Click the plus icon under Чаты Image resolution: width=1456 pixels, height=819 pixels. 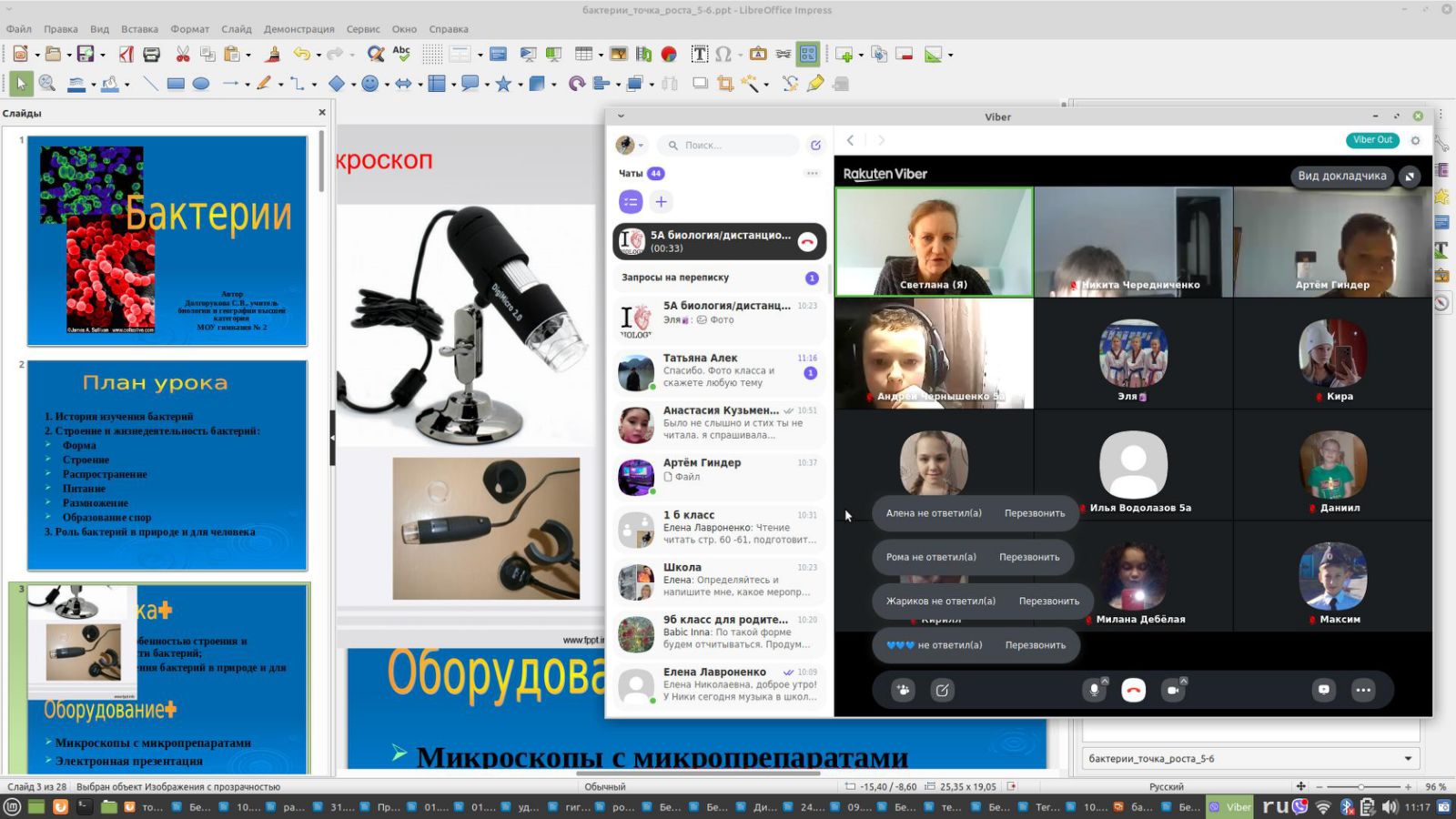pyautogui.click(x=662, y=202)
